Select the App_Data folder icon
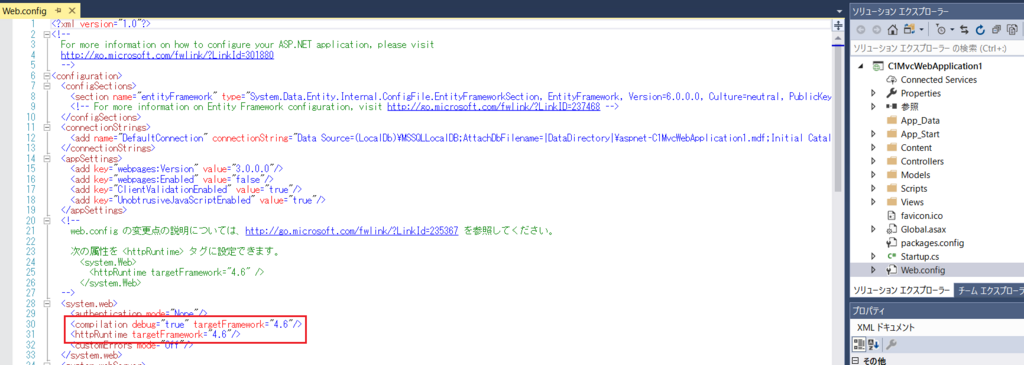 click(891, 120)
